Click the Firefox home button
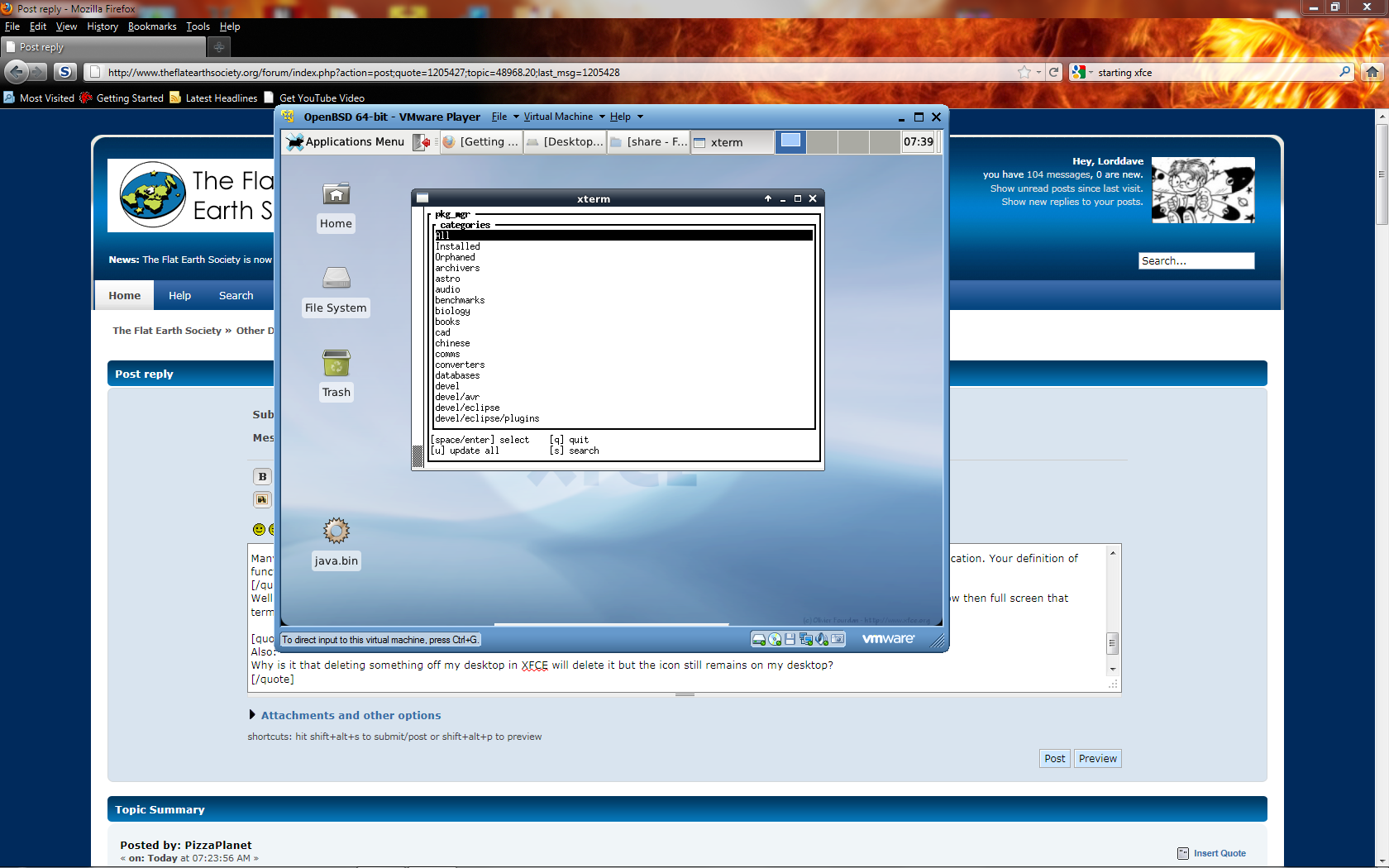This screenshot has width=1389, height=868. [1372, 72]
